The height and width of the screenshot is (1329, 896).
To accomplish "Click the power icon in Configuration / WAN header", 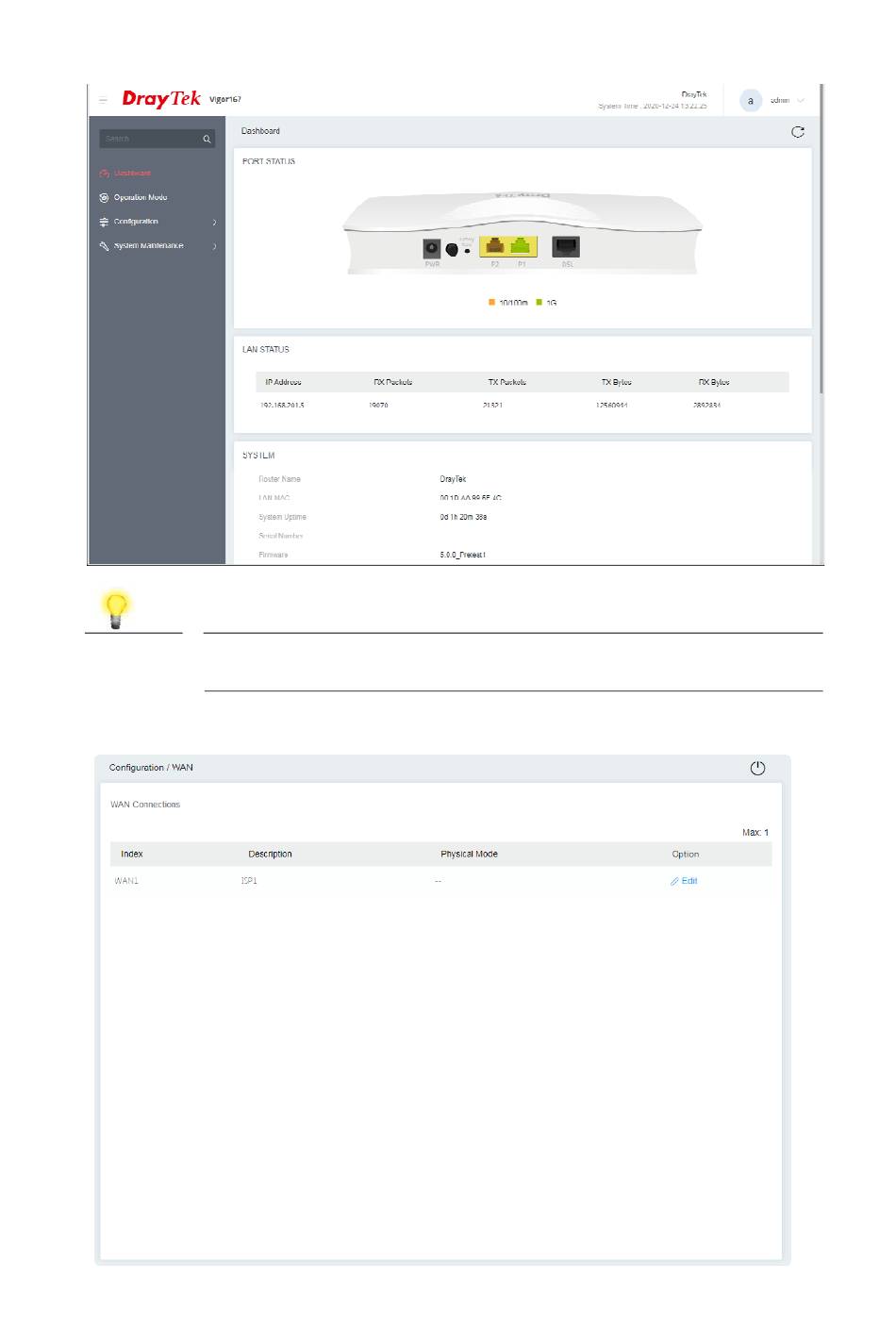I will click(x=757, y=768).
